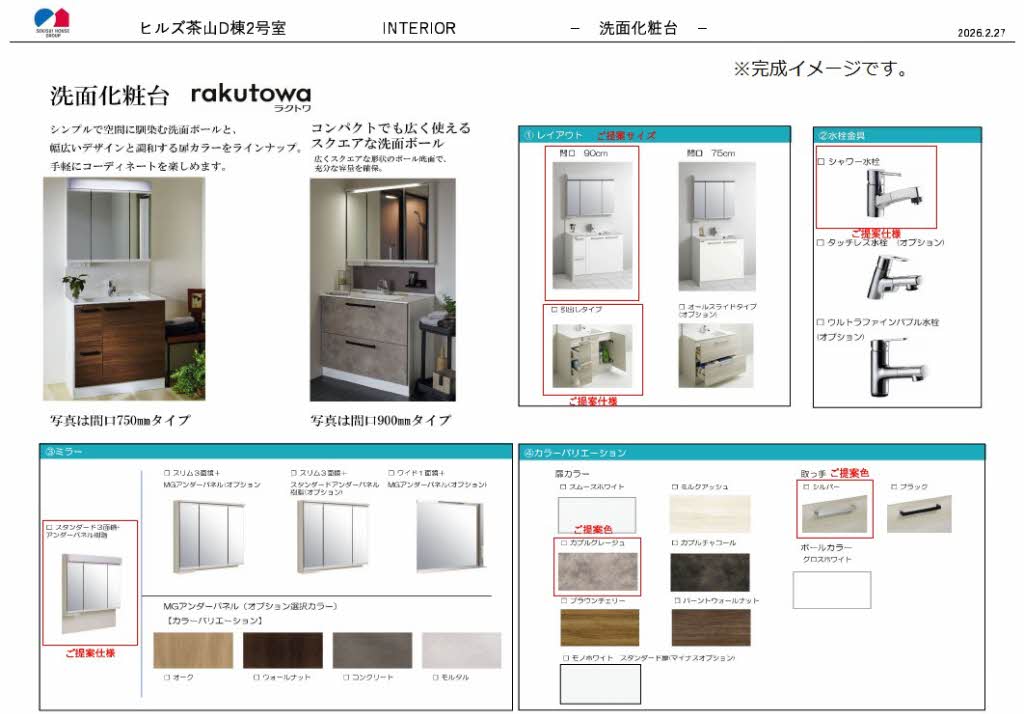Pick the ウォールナット under panel swatch
1024x714 pixels.
tap(283, 651)
